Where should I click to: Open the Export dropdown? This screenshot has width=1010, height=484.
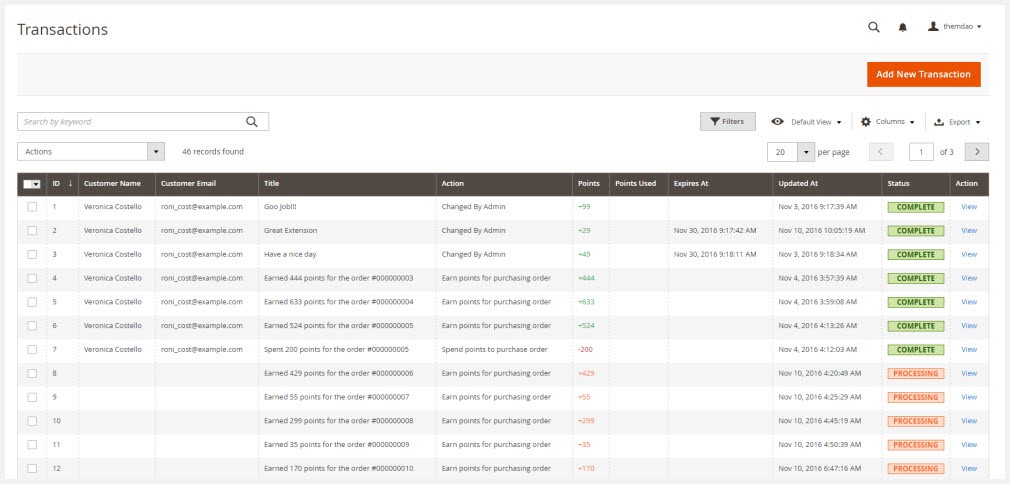(x=957, y=122)
